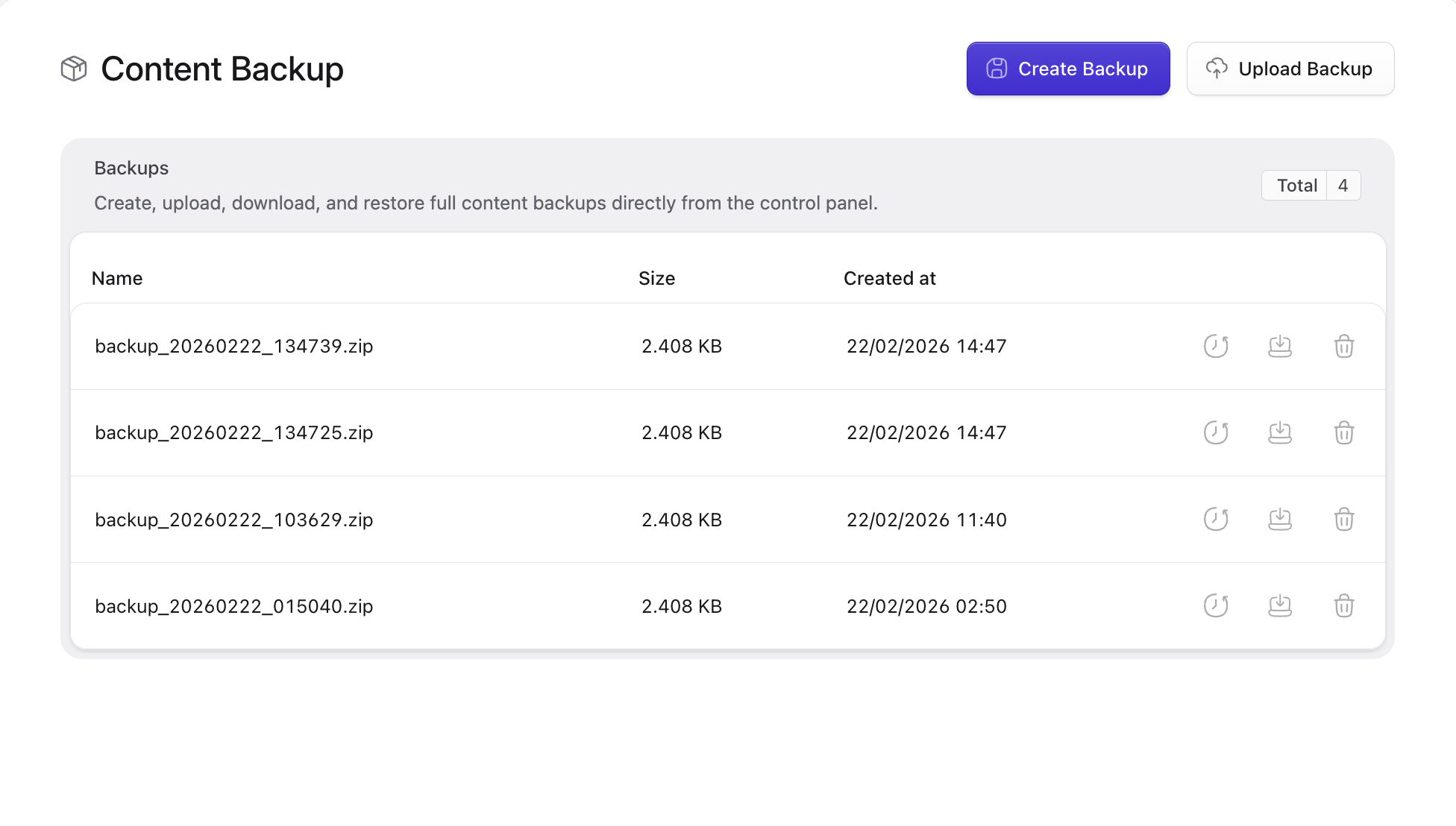Viewport: 1456px width, 826px height.
Task: Click the package icon beside Content Backup title
Action: (74, 69)
